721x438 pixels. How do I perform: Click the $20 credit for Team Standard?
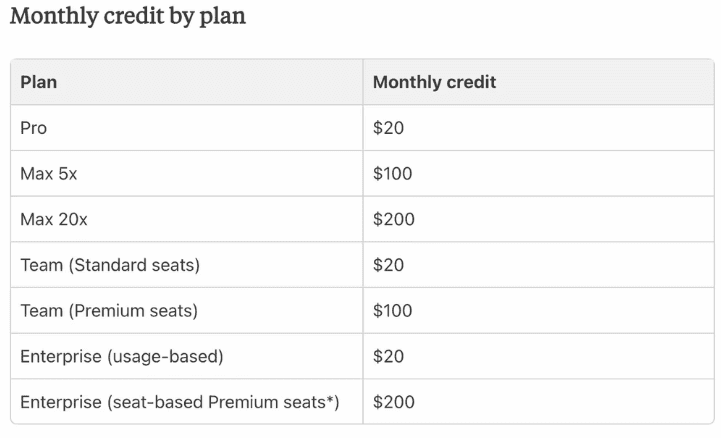(x=388, y=265)
